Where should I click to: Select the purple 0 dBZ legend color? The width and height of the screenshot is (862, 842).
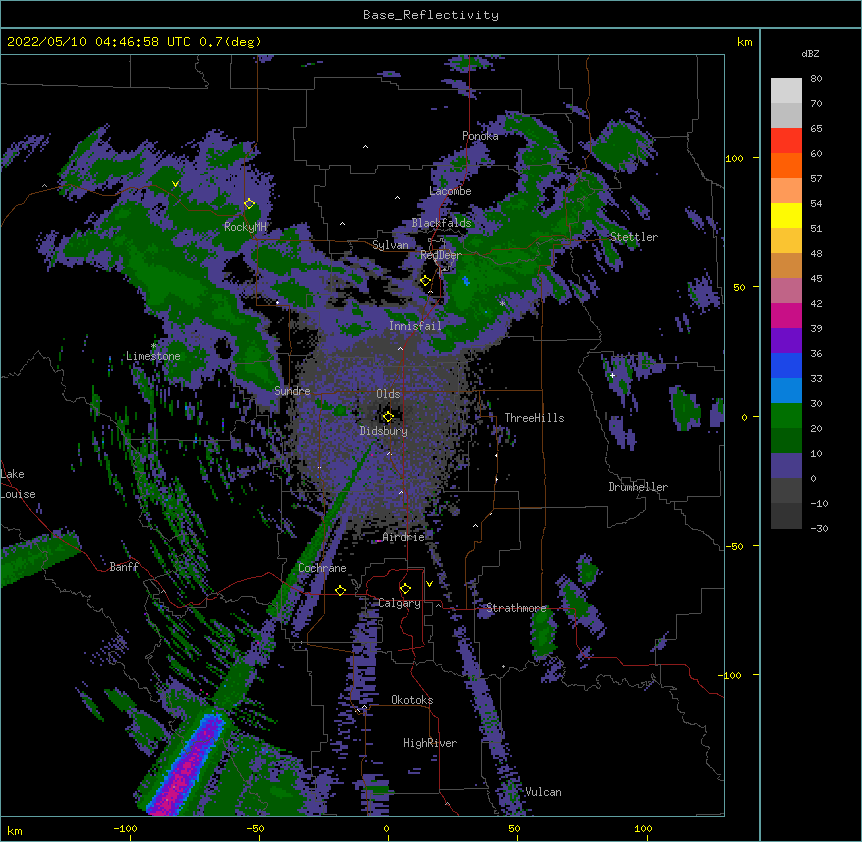click(786, 466)
